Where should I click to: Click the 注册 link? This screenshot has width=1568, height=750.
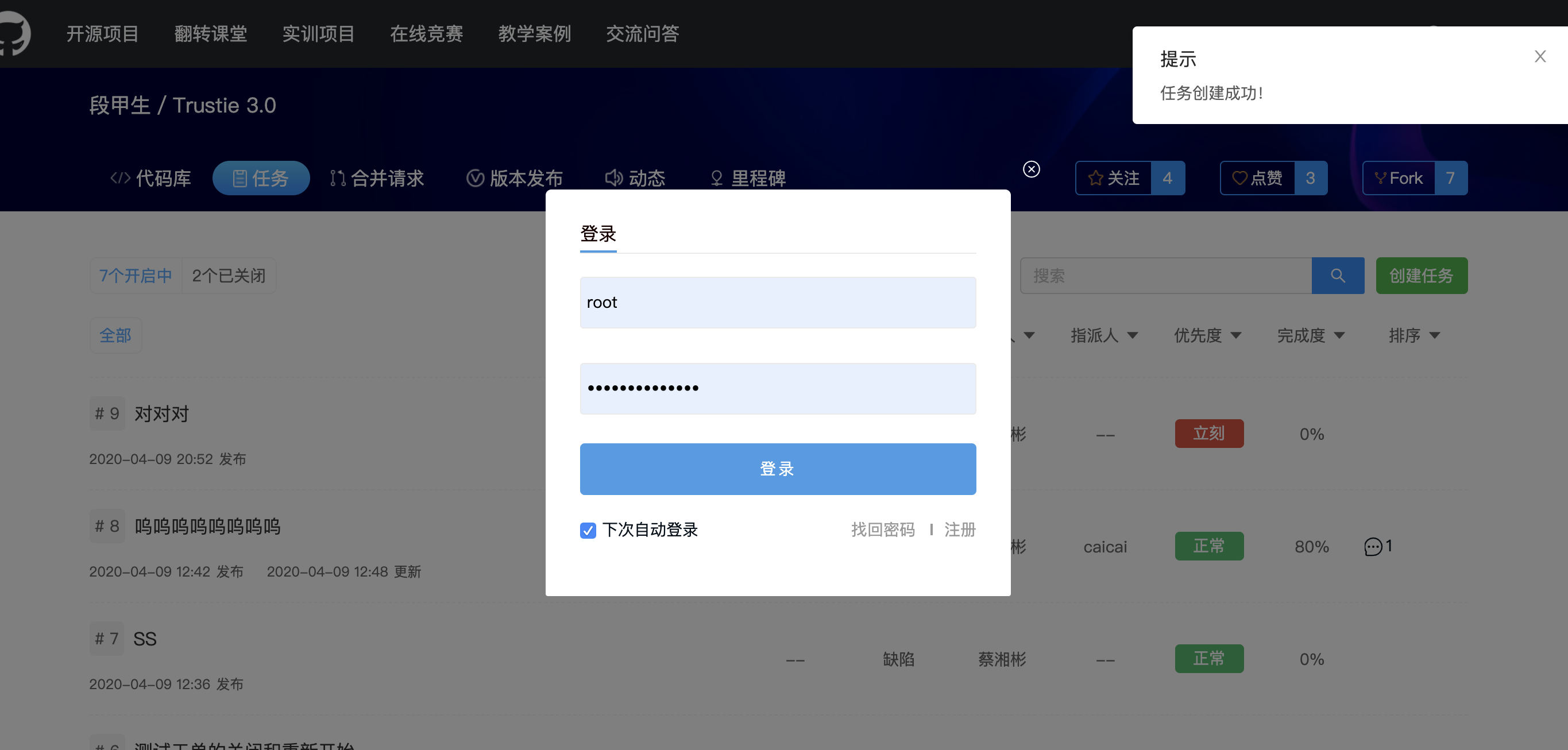960,529
